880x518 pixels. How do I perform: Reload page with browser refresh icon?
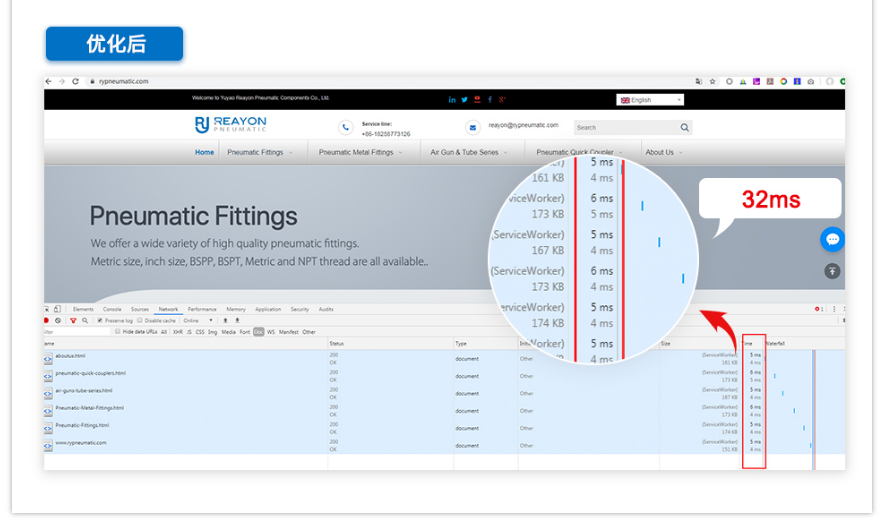pos(75,81)
